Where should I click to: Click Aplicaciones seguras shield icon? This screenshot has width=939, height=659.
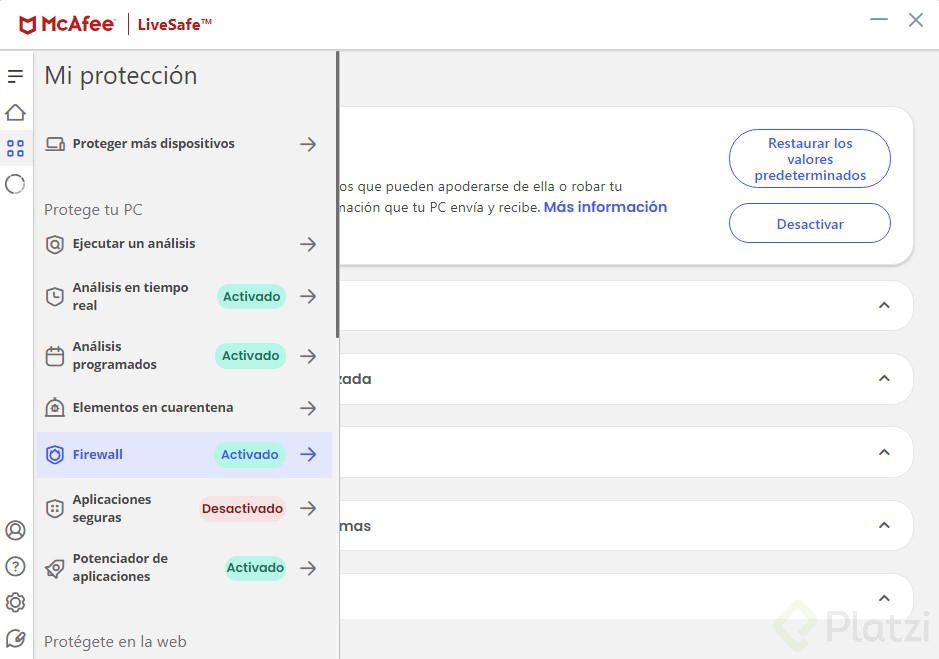coord(54,509)
